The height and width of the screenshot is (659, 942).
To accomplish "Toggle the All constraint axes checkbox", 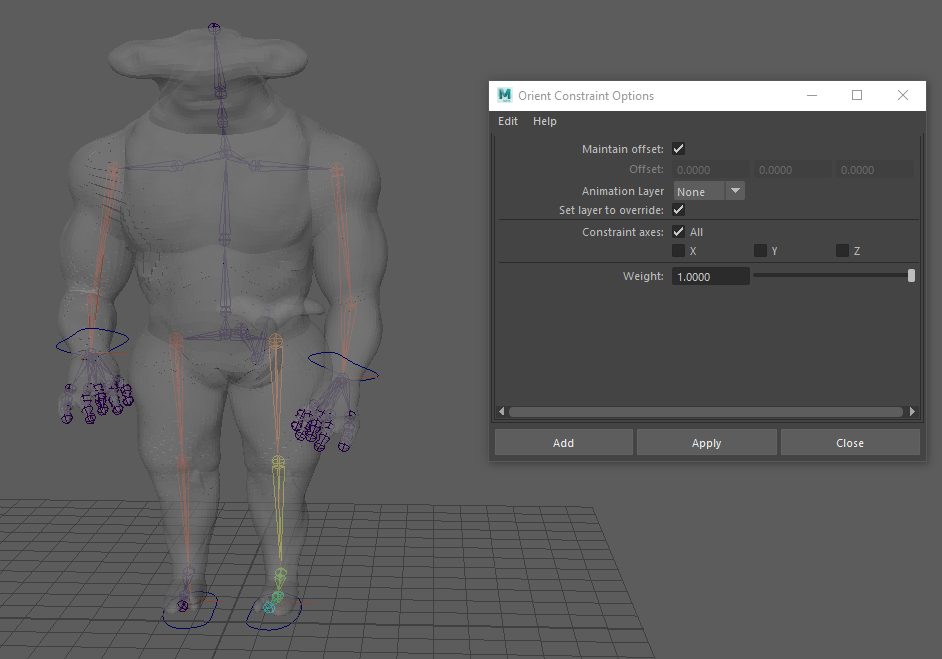I will pos(679,232).
